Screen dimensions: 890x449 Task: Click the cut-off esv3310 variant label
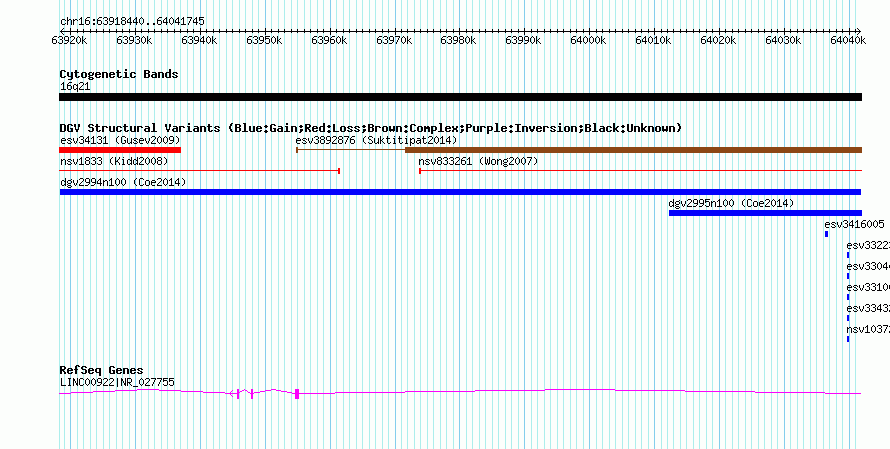[868, 288]
